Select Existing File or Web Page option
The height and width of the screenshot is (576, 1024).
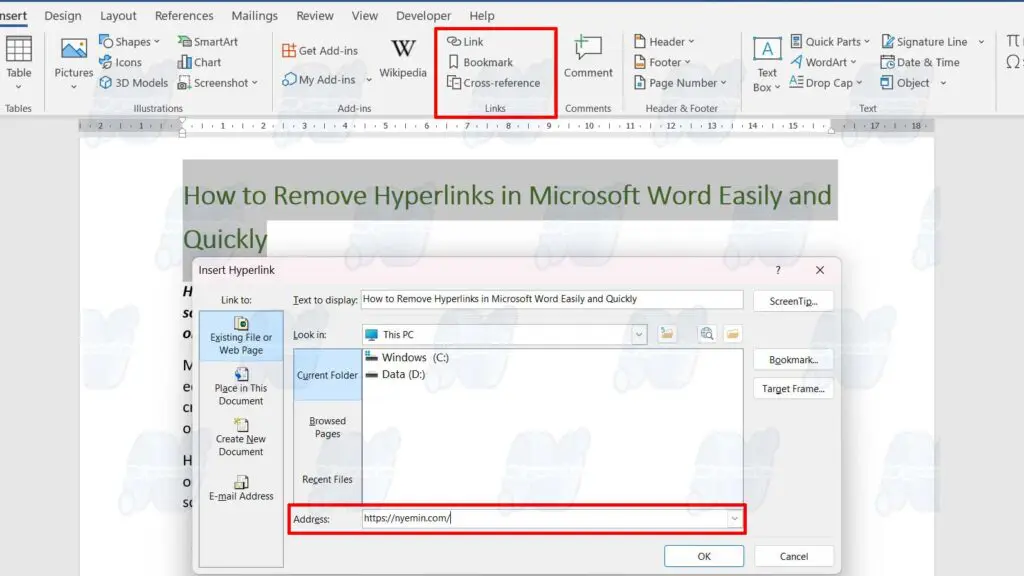[241, 336]
